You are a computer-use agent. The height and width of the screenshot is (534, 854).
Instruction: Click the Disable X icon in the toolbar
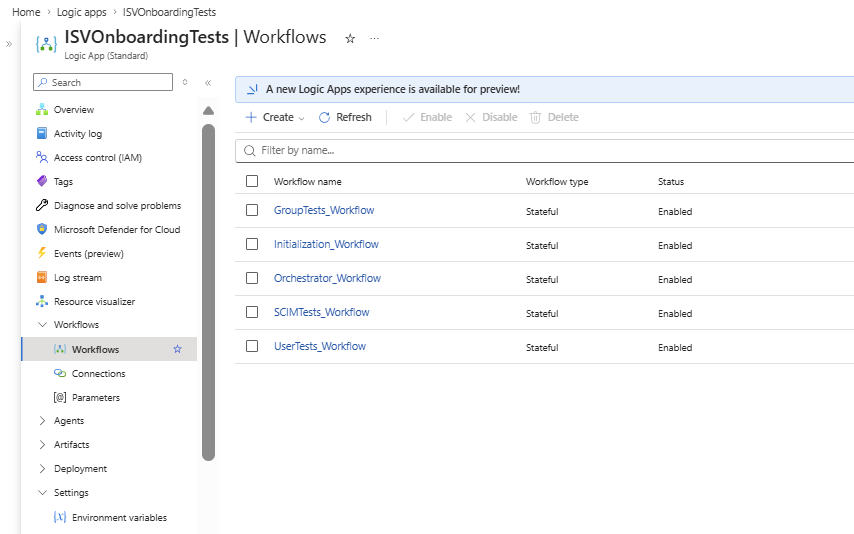coord(471,117)
